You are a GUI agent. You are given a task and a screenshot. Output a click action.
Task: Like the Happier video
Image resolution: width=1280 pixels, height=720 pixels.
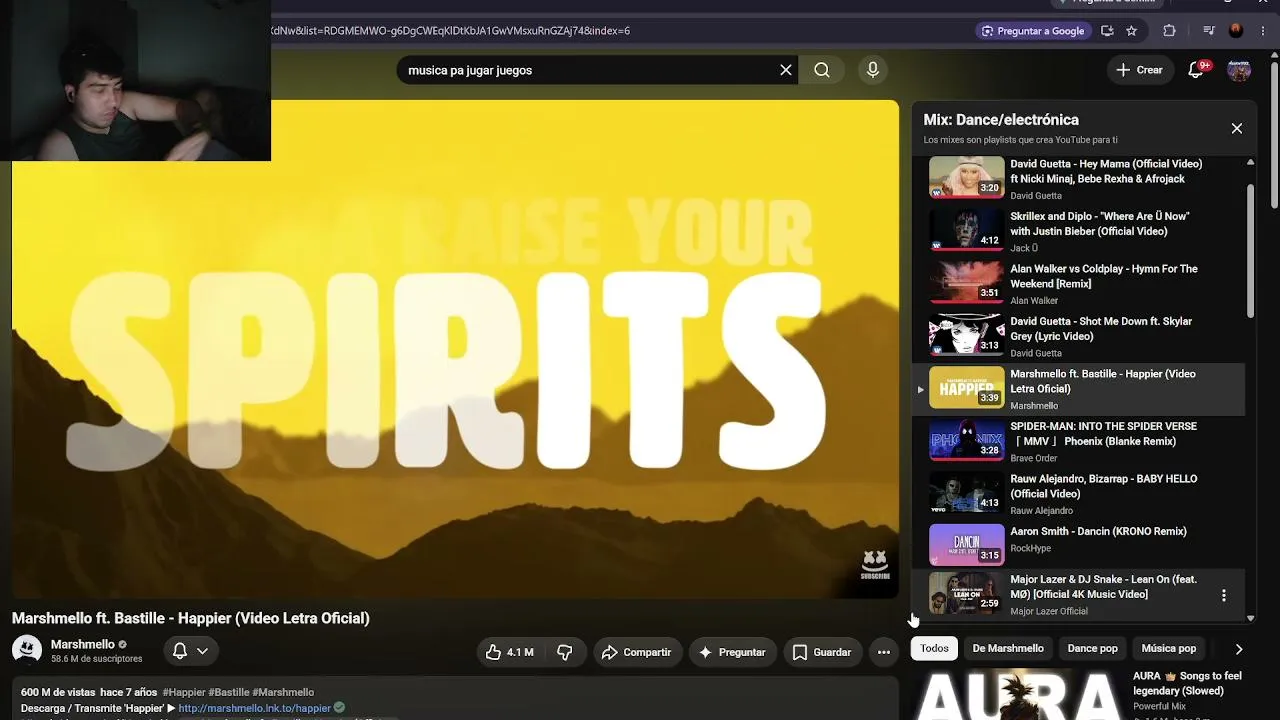point(510,652)
